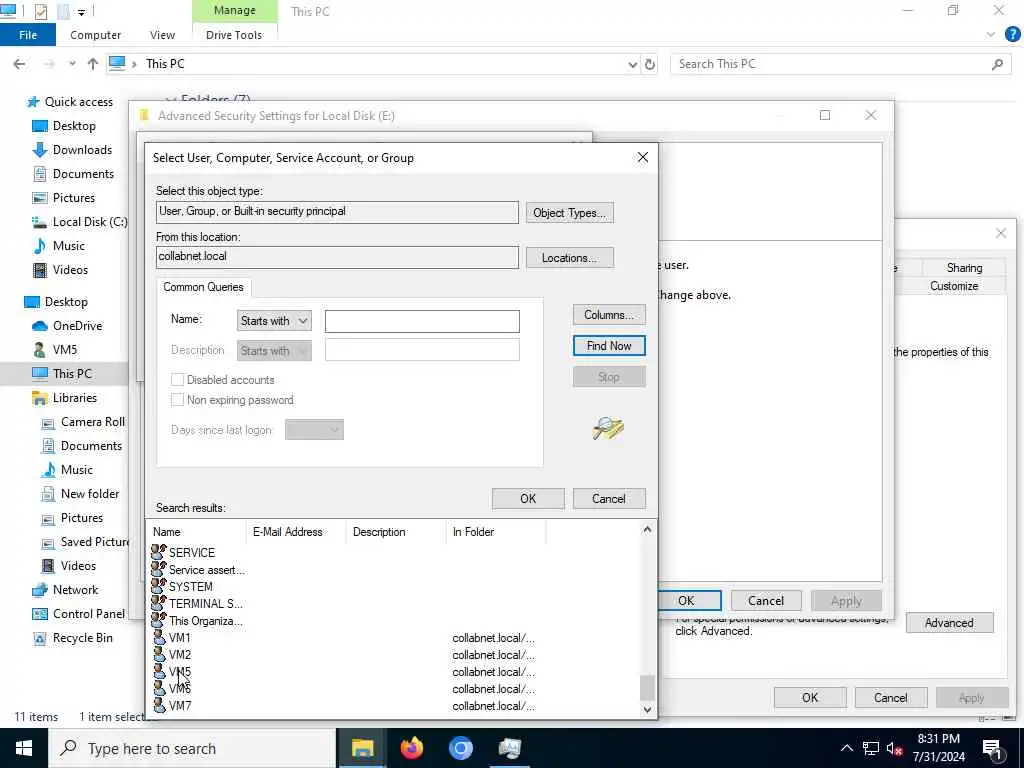
Task: Open Locations chooser
Action: [x=569, y=257]
